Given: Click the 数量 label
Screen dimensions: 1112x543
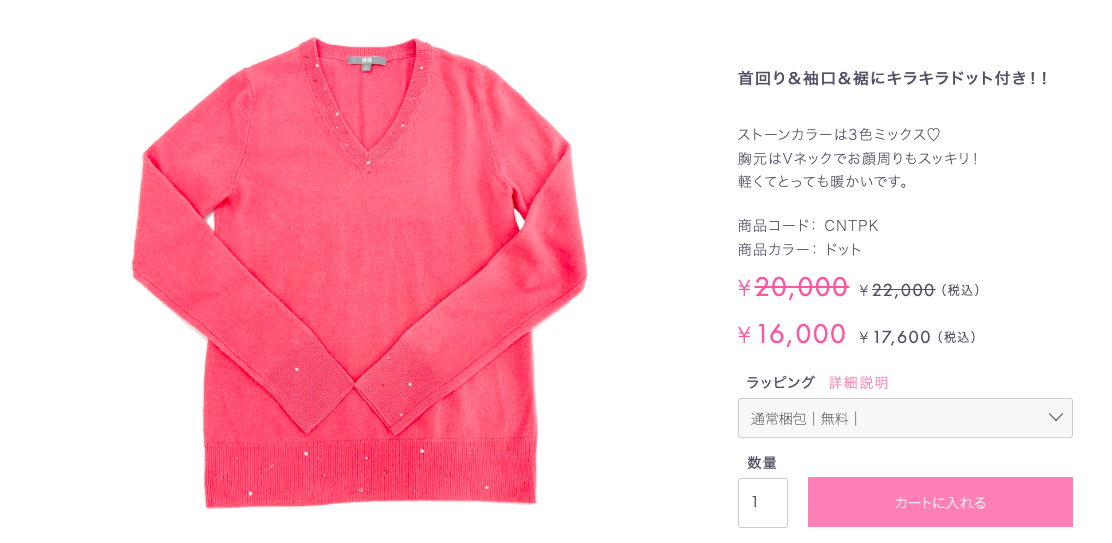Looking at the screenshot, I should click(762, 464).
